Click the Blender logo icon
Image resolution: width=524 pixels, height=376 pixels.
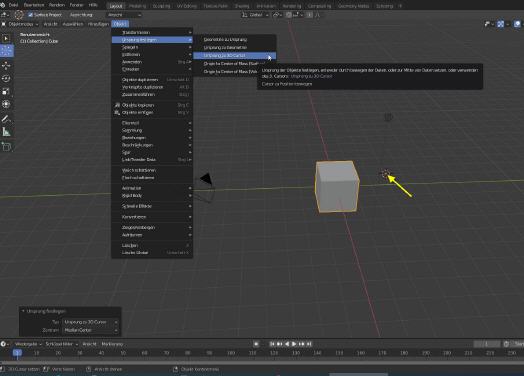coord(3,5)
